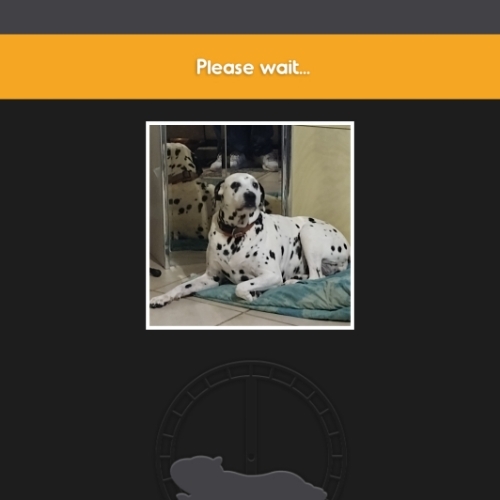The height and width of the screenshot is (500, 500).
Task: Click the dog's spotted back in the photo
Action: (x=320, y=233)
